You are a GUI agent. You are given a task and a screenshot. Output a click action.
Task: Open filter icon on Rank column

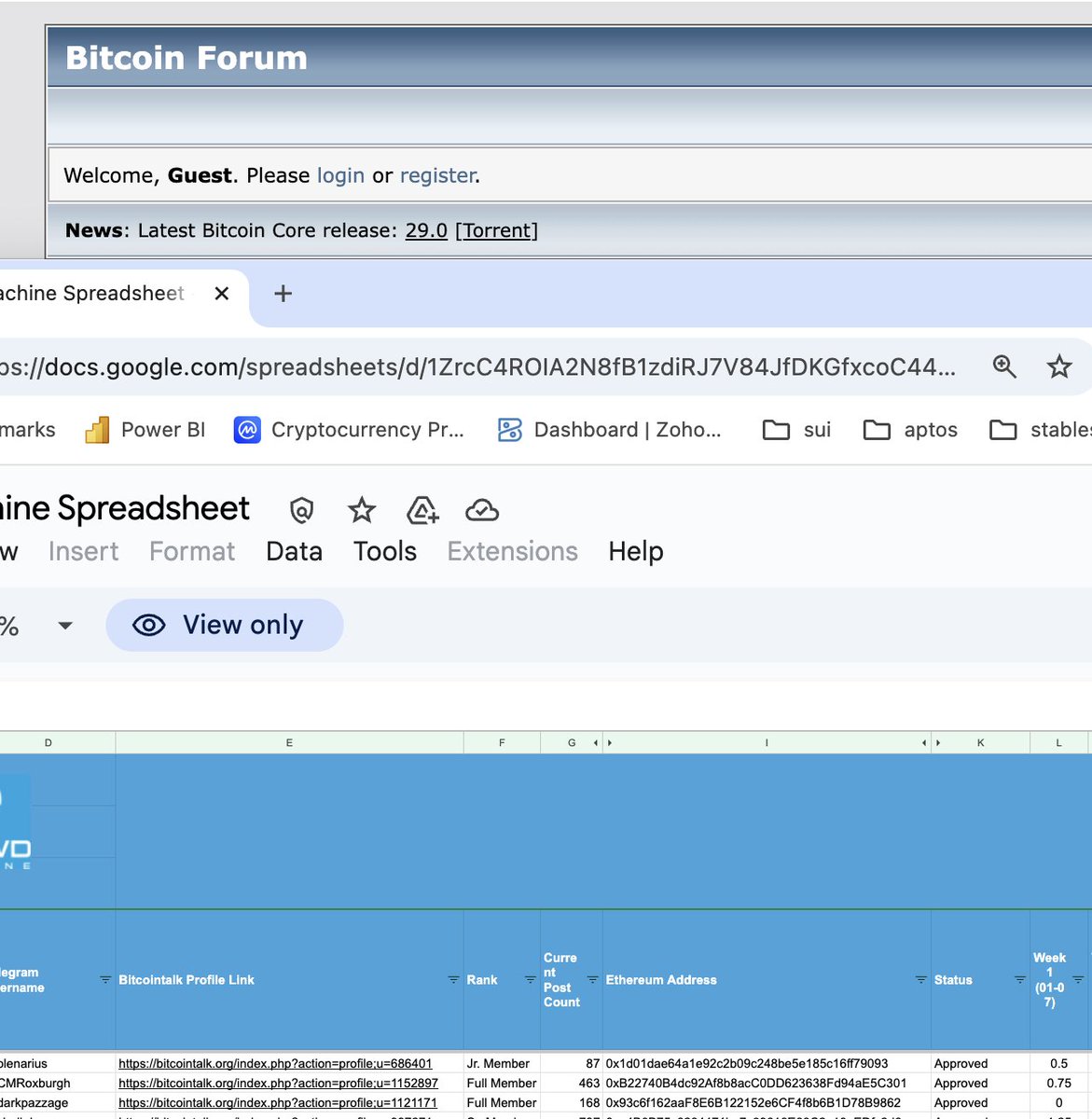click(530, 980)
